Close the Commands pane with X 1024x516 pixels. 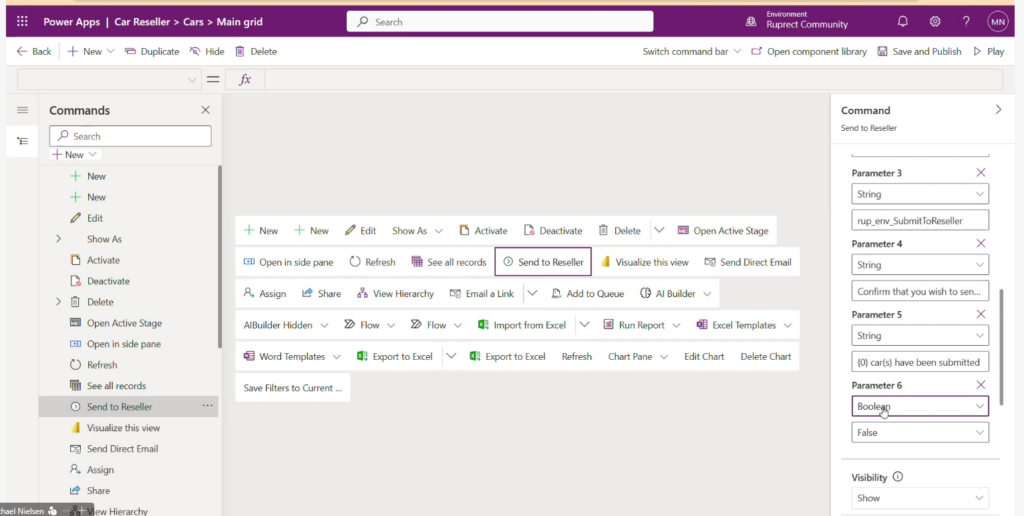pos(205,110)
